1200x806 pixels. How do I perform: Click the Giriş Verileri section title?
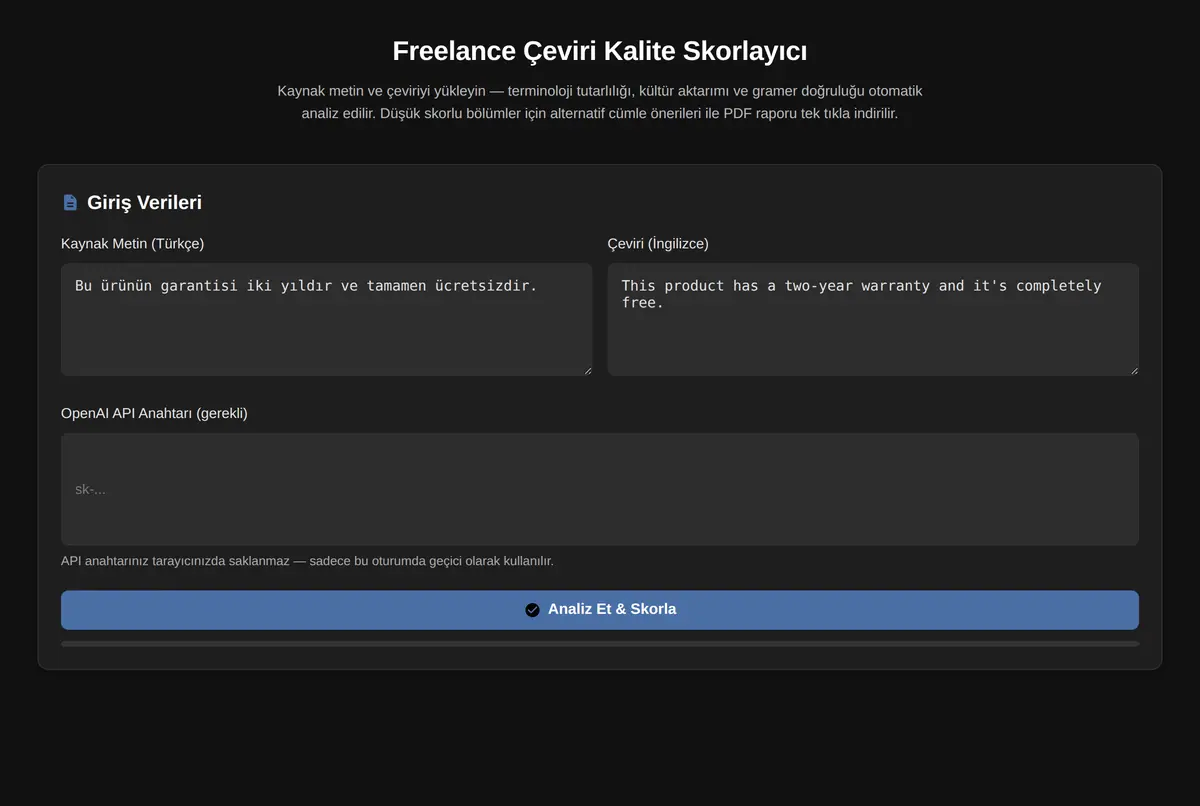point(145,203)
